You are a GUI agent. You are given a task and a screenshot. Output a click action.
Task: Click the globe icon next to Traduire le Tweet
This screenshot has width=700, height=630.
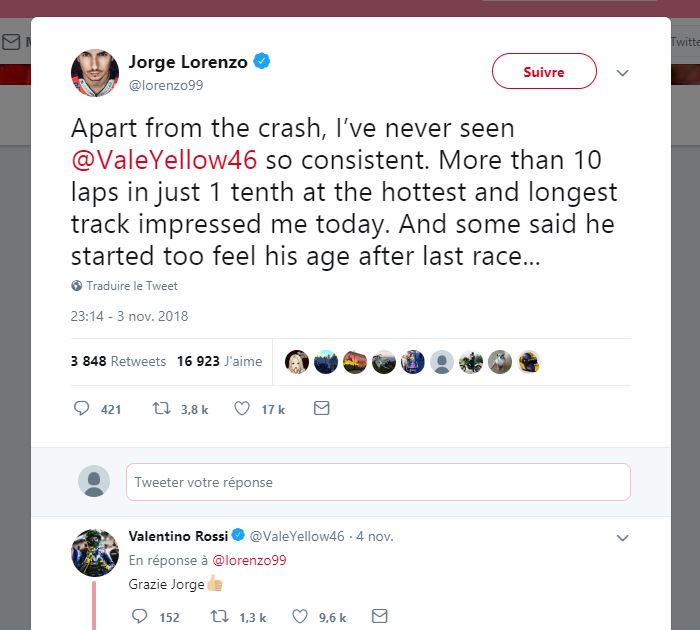(x=76, y=286)
